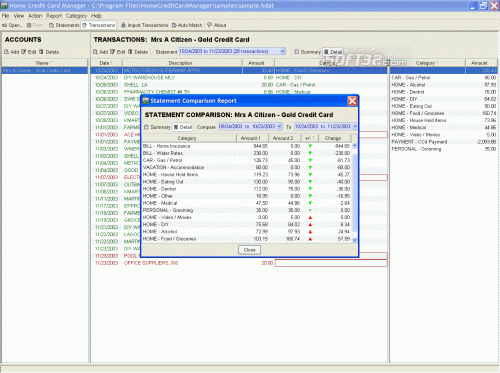Edit the transaction in Transactions panel

tap(118, 52)
